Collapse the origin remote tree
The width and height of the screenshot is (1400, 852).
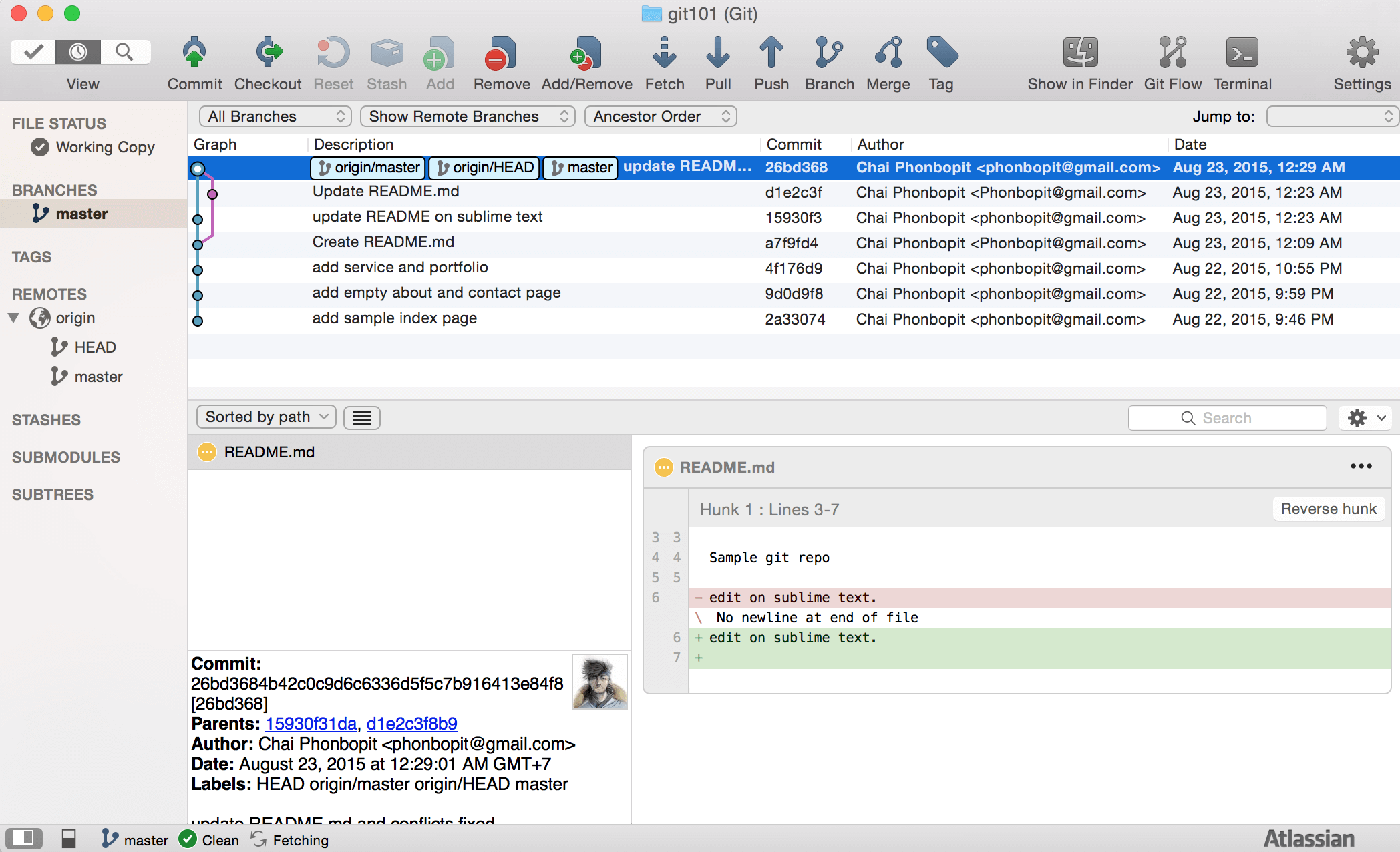coord(13,318)
